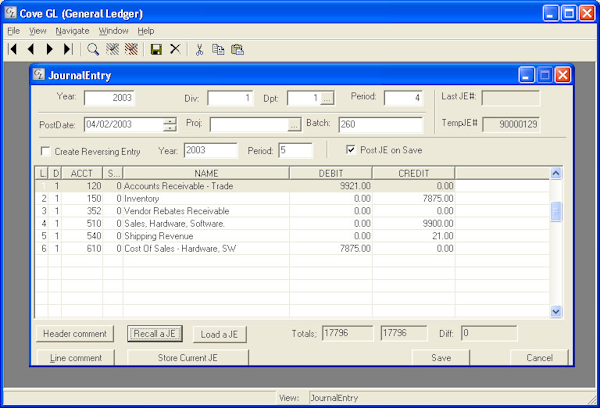Screen dimensions: 600x408
Task: Copy selection using copy icon
Action: click(x=218, y=49)
